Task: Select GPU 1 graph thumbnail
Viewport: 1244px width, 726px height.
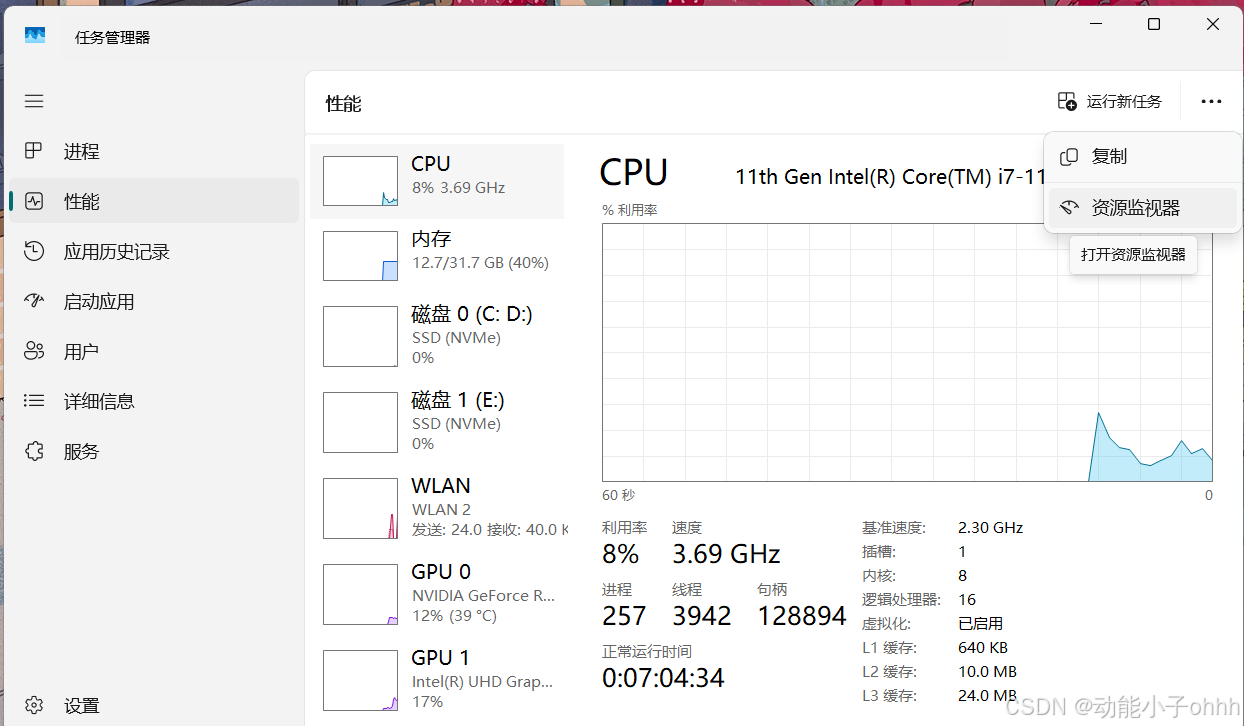Action: (x=360, y=681)
